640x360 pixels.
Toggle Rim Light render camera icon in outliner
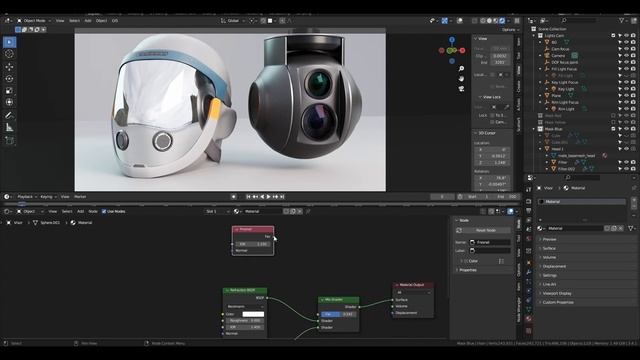633,109
